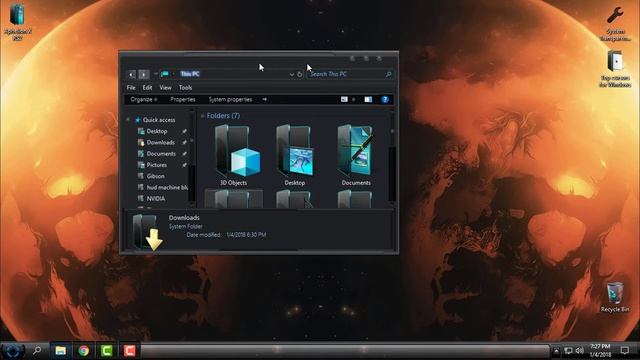Click System properties in command bar
This screenshot has height=360, width=640.
230,99
